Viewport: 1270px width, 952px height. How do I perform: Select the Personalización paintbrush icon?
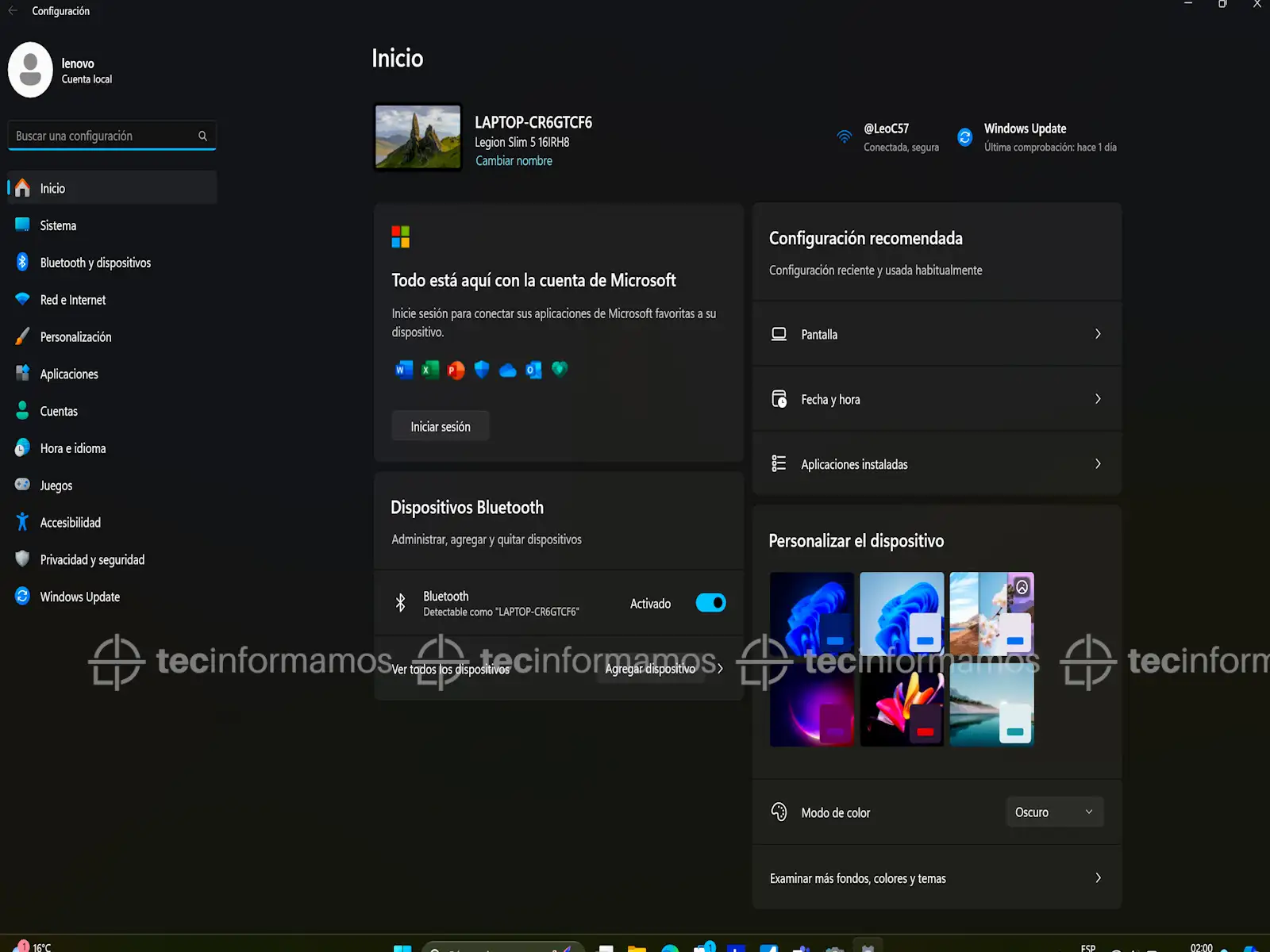pos(22,337)
